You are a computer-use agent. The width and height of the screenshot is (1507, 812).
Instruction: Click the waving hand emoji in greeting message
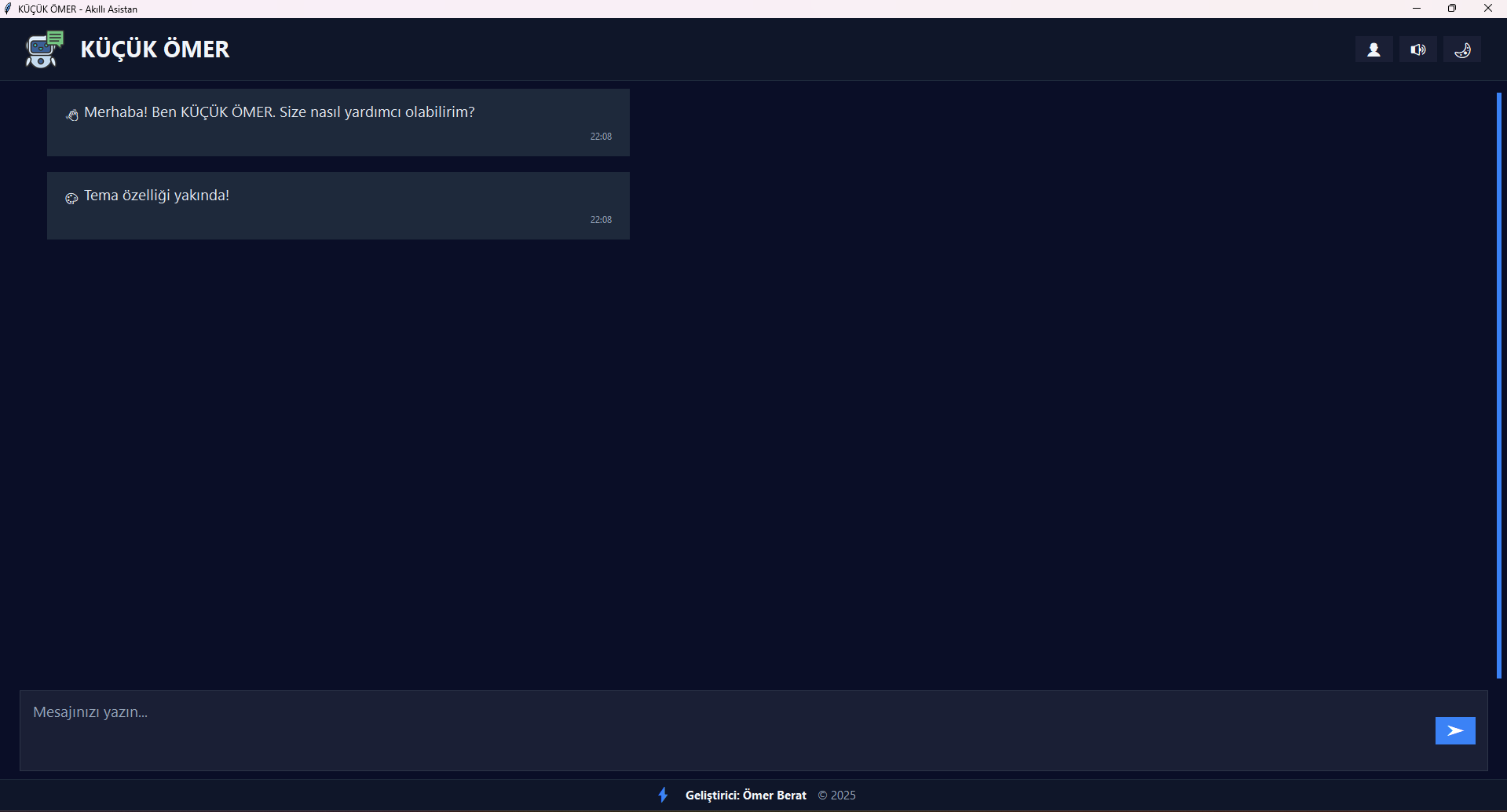point(71,115)
